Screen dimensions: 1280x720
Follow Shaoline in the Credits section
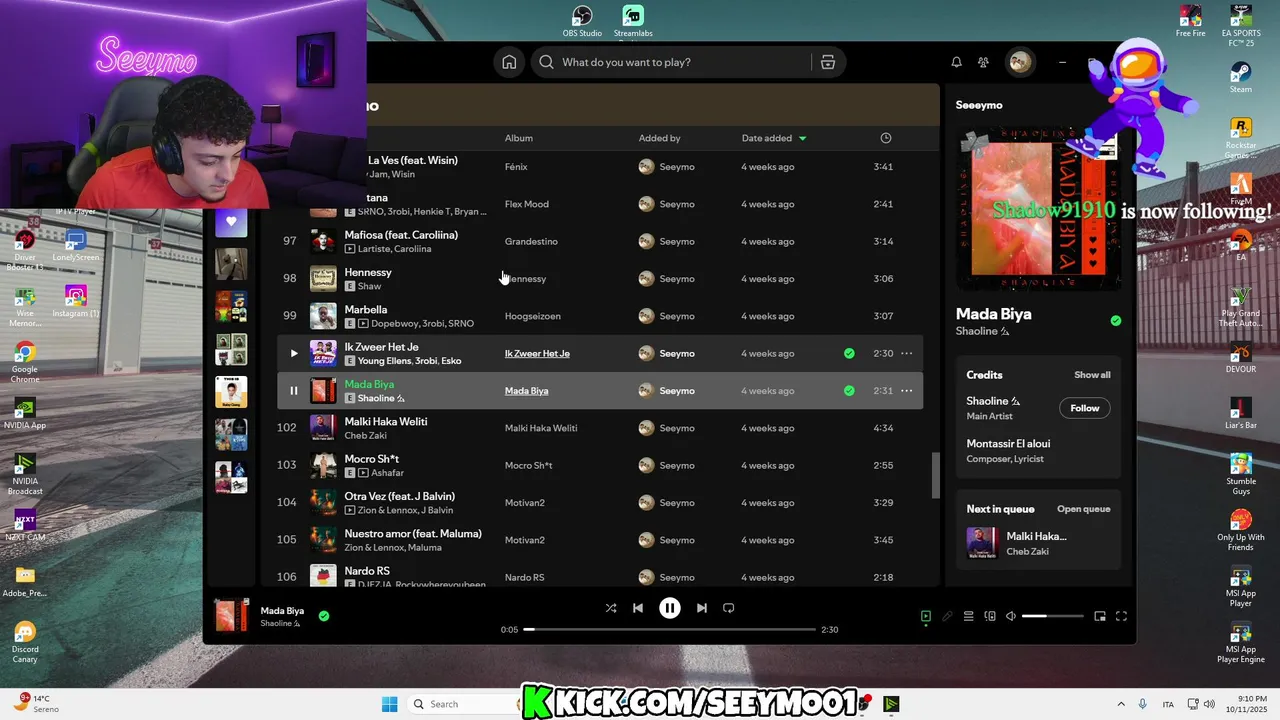pos(1084,408)
